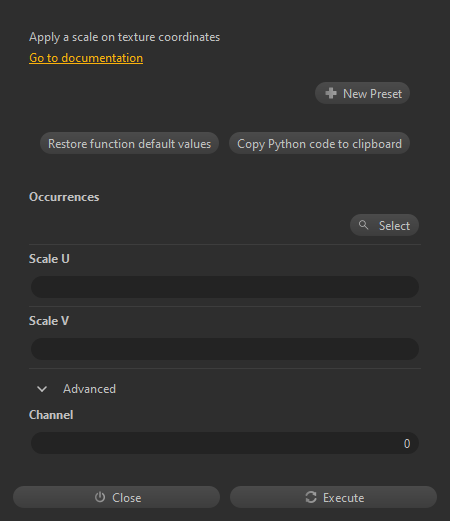
Task: Close the texture scale dialog
Action: click(x=116, y=497)
